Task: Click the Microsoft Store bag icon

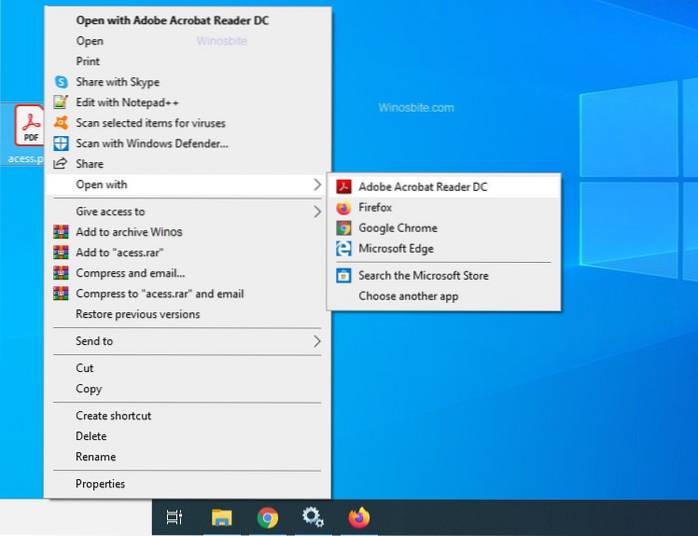Action: (343, 275)
